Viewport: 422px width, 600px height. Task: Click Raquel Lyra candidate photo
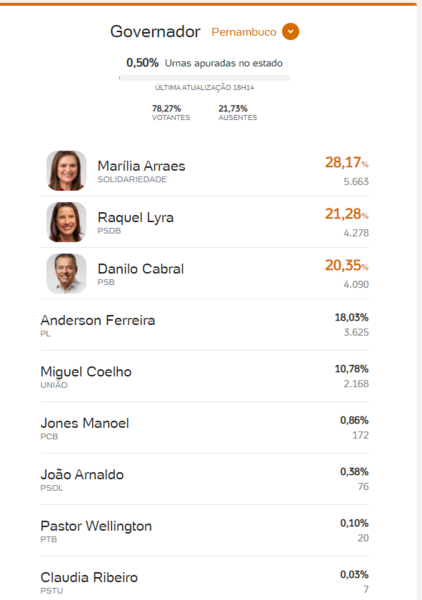[66, 222]
